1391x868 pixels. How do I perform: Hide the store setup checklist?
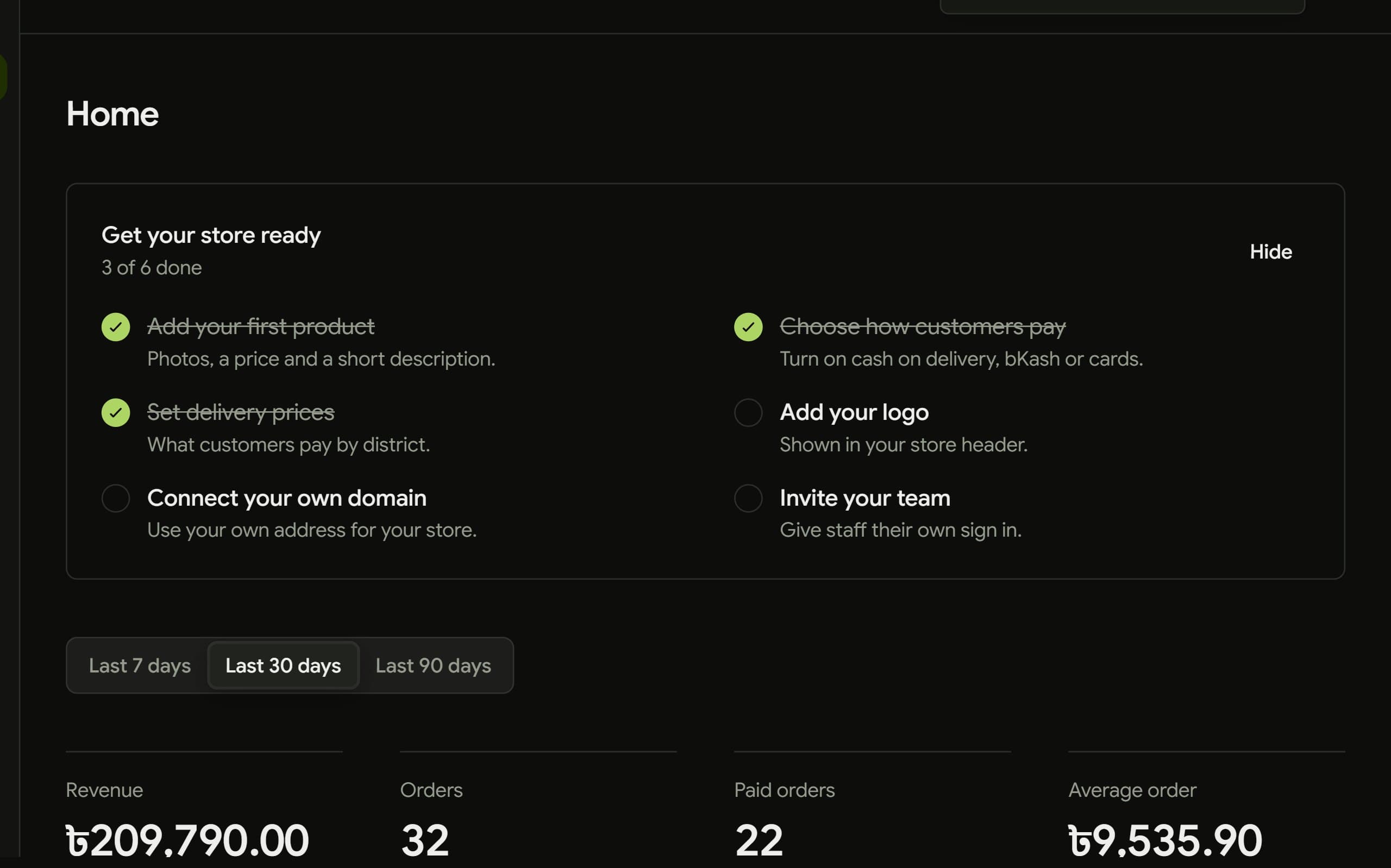click(1270, 251)
